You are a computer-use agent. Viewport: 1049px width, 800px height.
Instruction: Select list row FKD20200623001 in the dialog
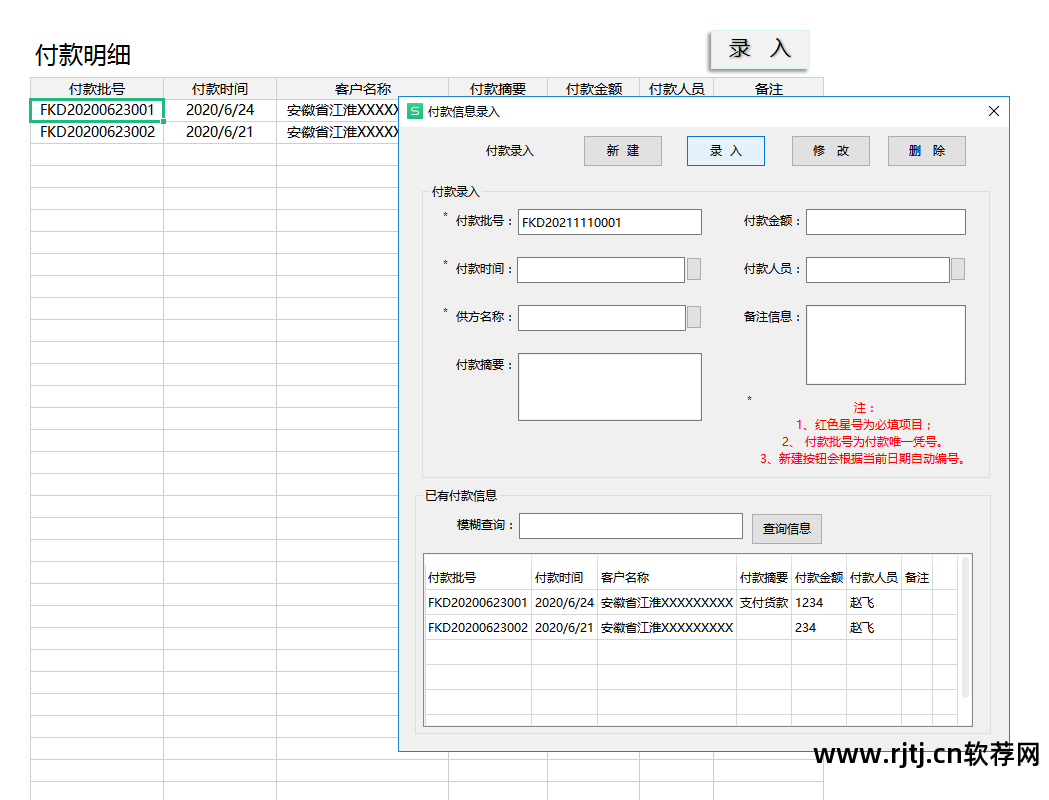692,603
